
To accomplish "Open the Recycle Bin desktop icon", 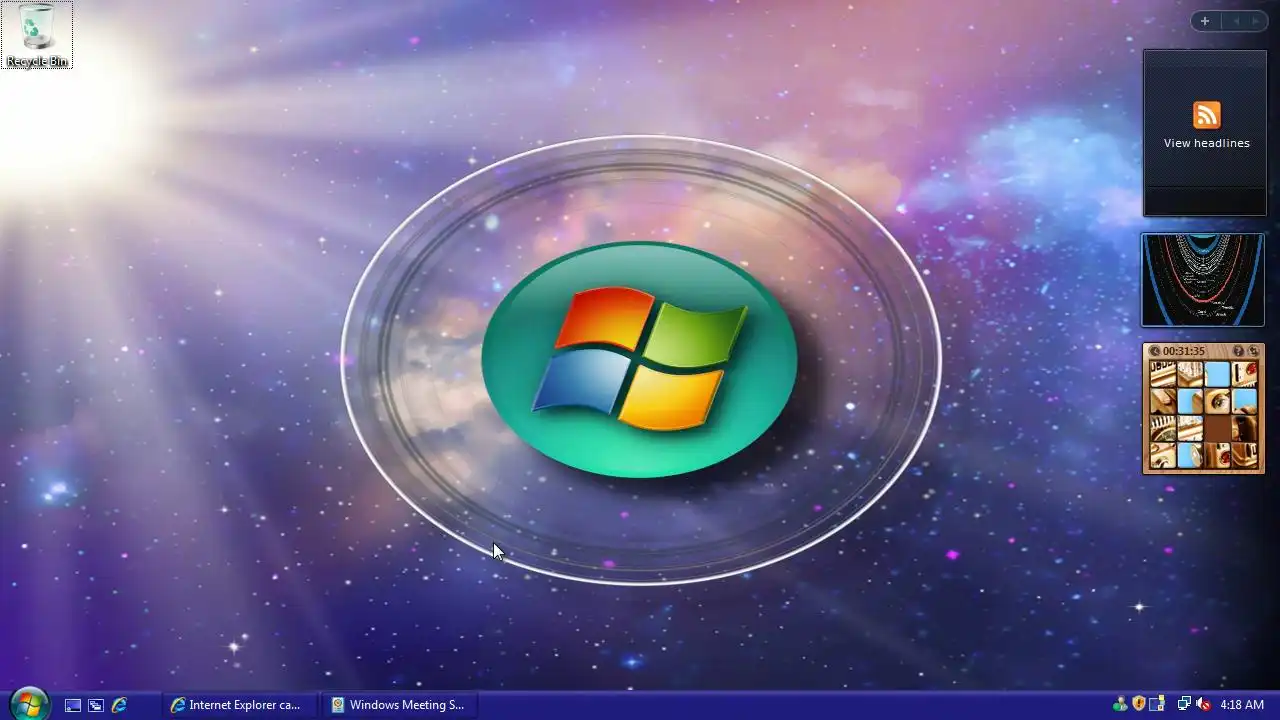I will click(x=37, y=35).
